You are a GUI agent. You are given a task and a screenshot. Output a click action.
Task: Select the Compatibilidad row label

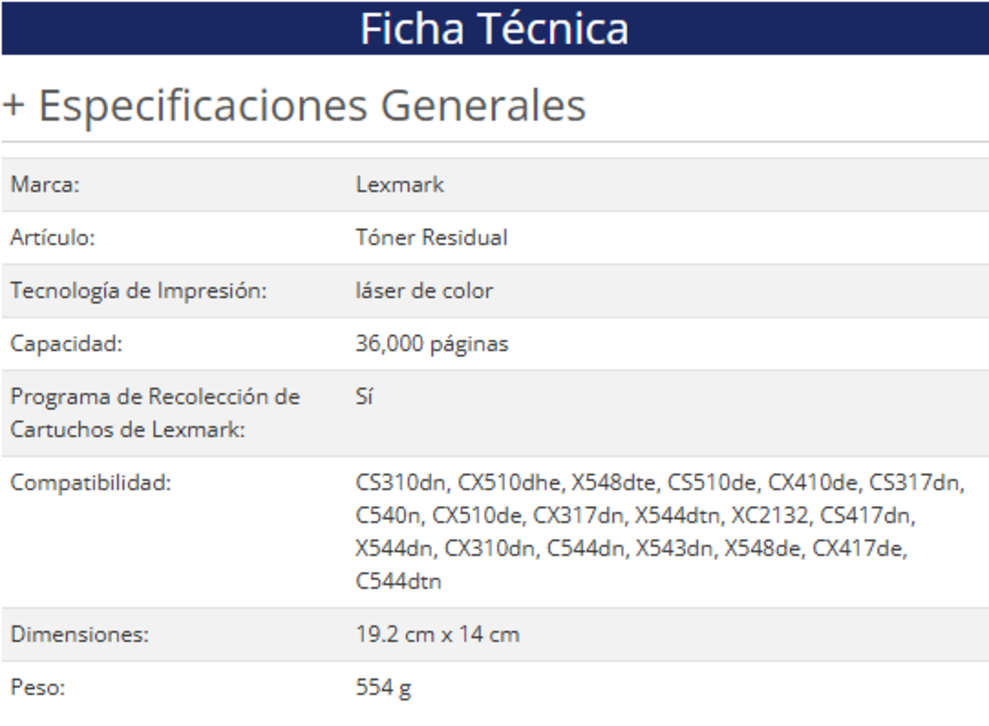(x=91, y=483)
